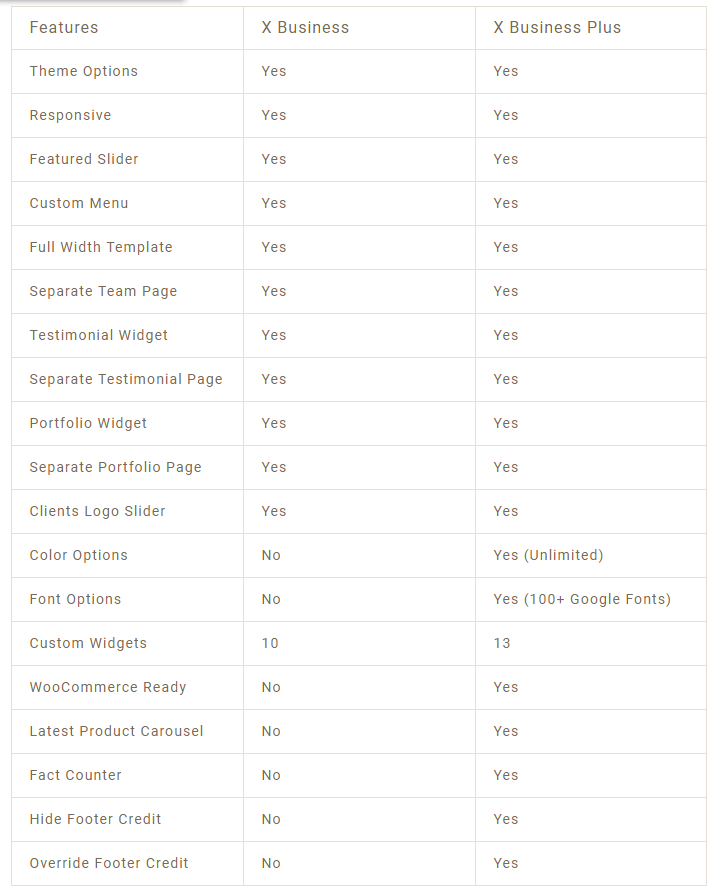This screenshot has height=895, width=717.
Task: Click the X Business column header
Action: pos(305,28)
